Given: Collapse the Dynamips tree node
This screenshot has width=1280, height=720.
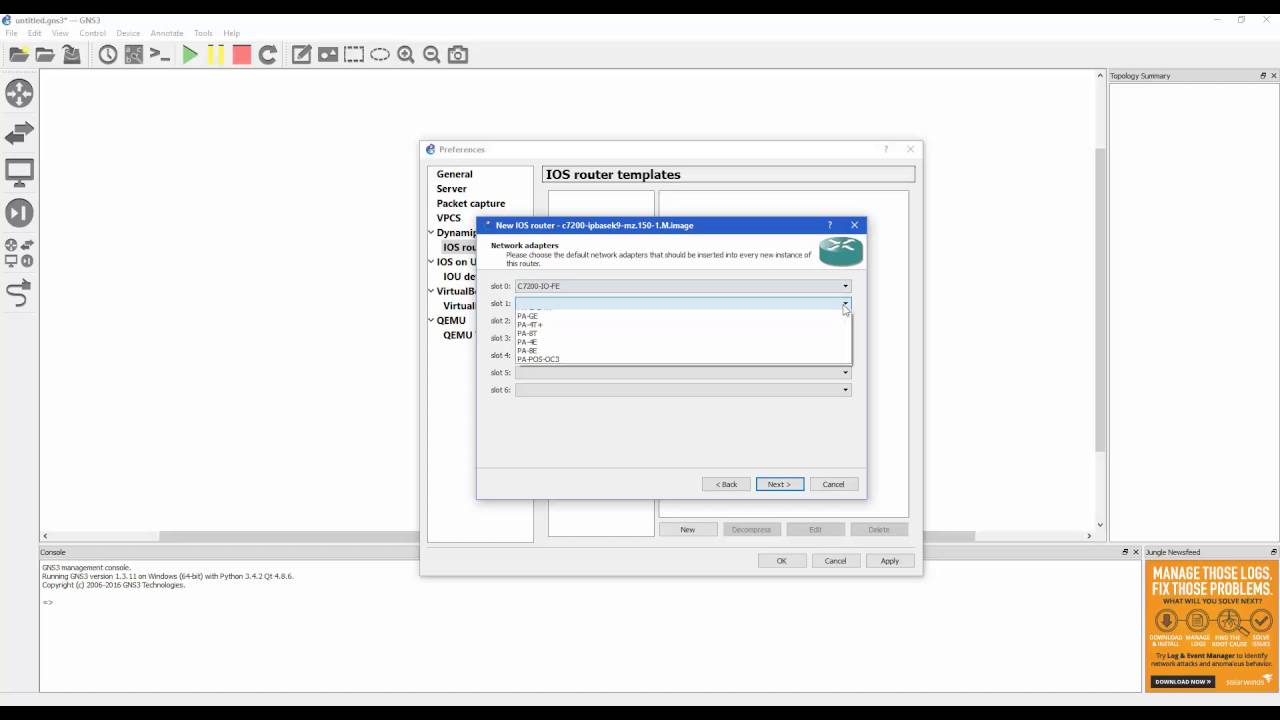Looking at the screenshot, I should click(431, 233).
